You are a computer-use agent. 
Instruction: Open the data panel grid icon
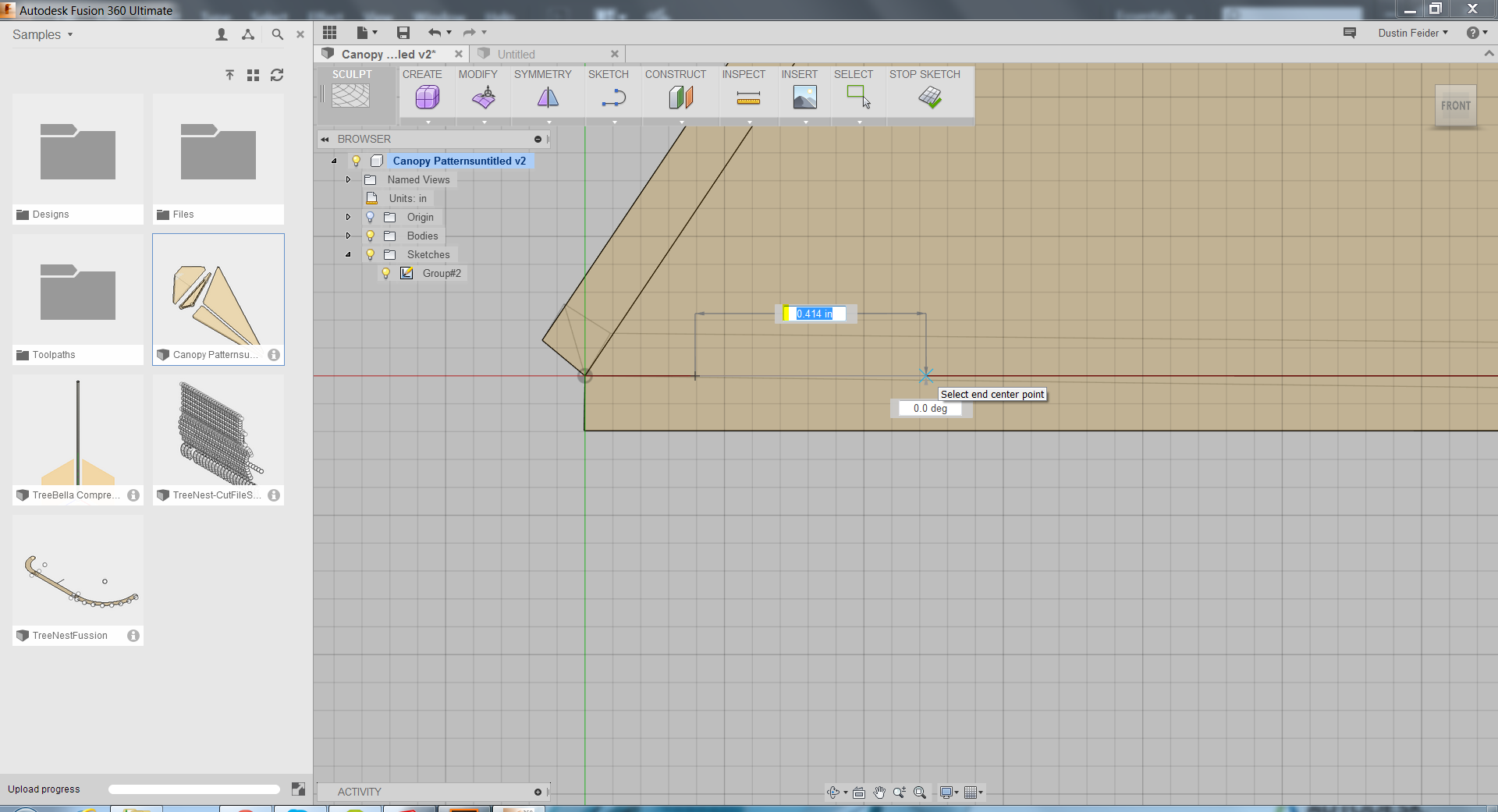tap(329, 32)
